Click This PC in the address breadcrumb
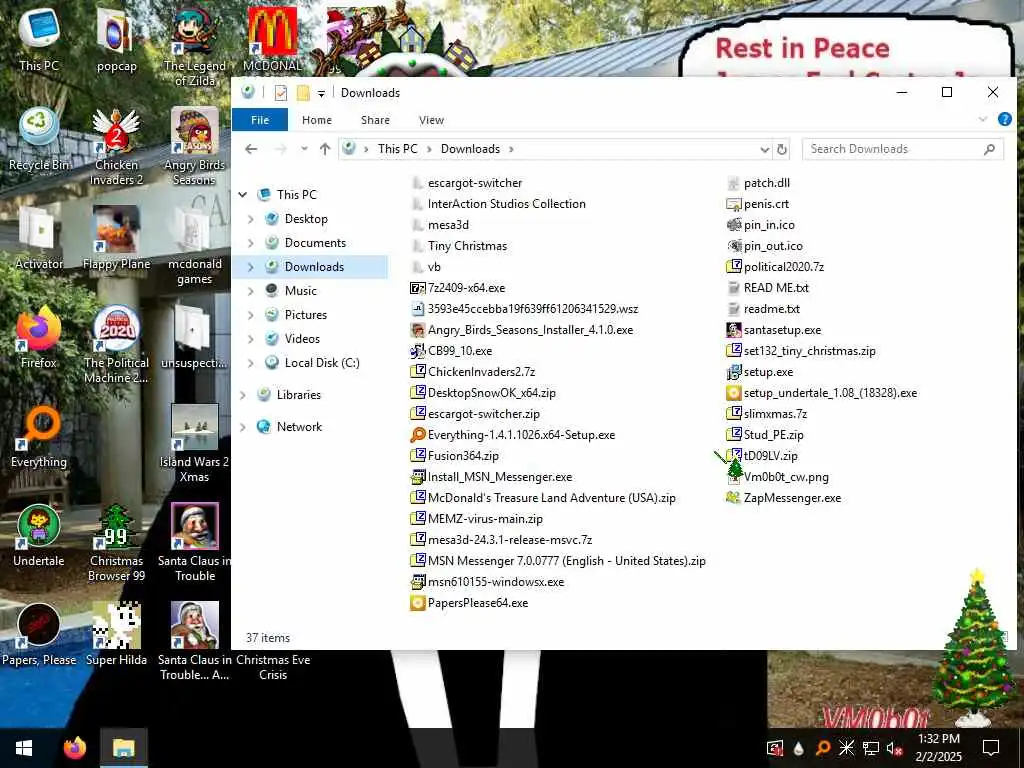This screenshot has width=1024, height=768. 397,149
